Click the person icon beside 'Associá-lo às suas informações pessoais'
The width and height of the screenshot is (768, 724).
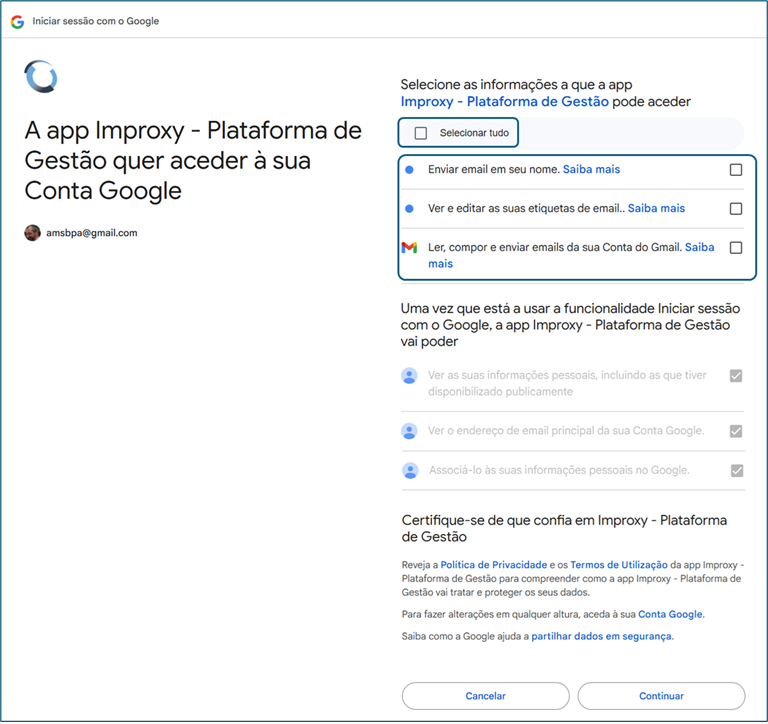[x=410, y=470]
